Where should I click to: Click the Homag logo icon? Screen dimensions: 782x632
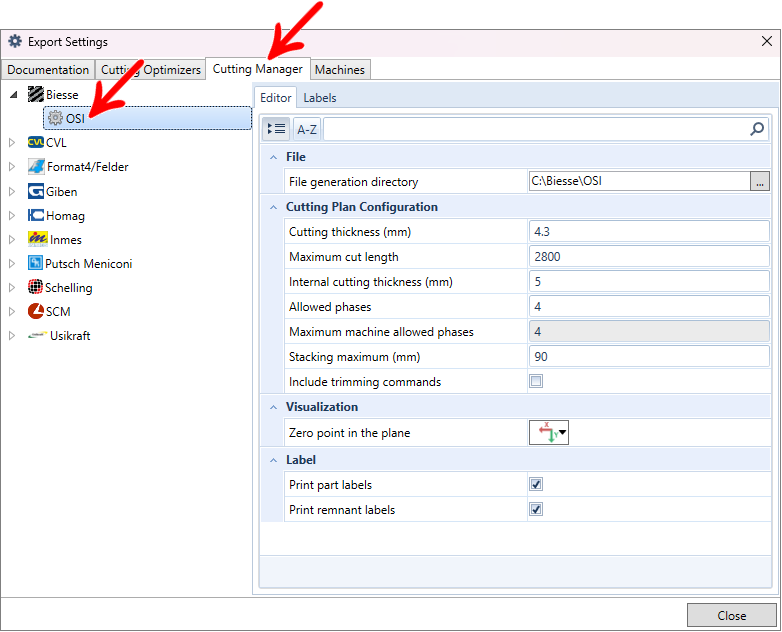36,215
